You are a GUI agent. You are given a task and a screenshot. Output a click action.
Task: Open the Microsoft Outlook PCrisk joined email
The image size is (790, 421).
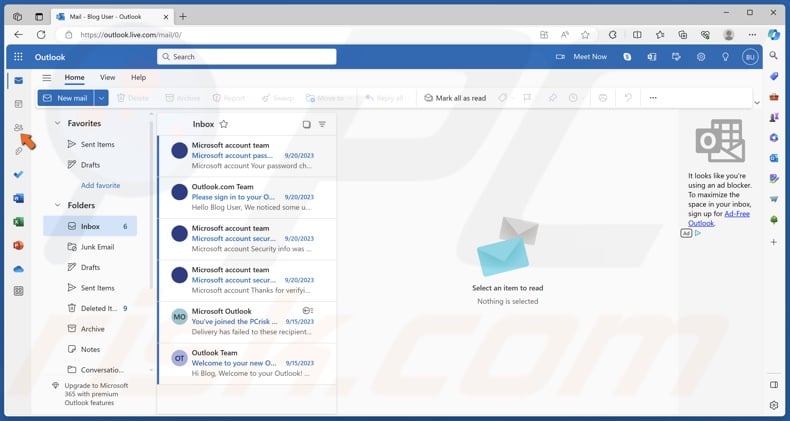247,322
